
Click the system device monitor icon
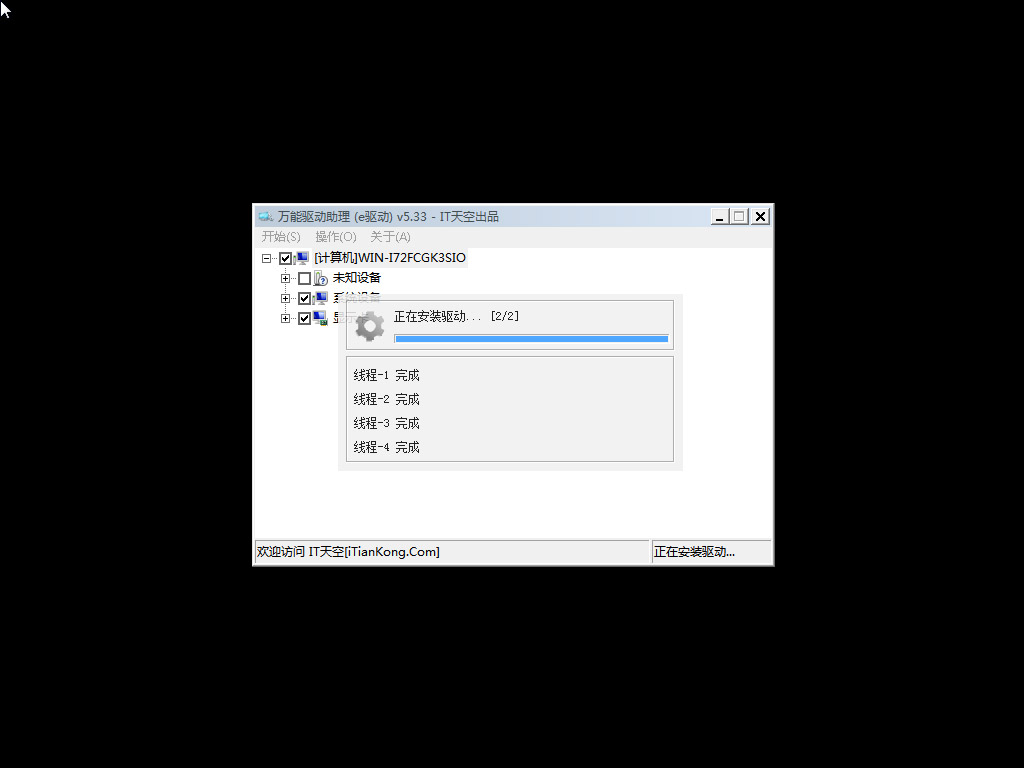tap(320, 298)
